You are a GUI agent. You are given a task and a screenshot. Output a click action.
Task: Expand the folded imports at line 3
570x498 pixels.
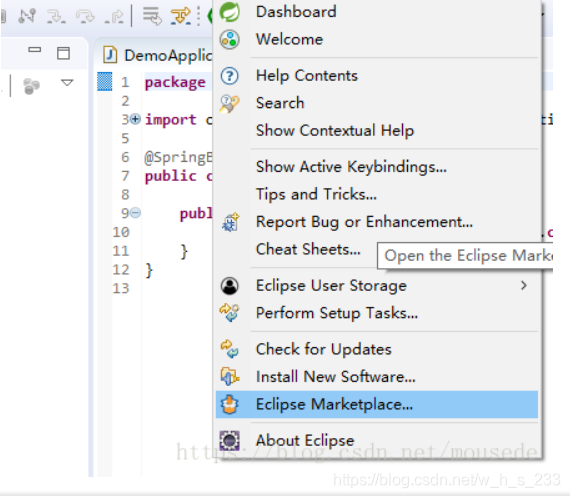pos(135,119)
